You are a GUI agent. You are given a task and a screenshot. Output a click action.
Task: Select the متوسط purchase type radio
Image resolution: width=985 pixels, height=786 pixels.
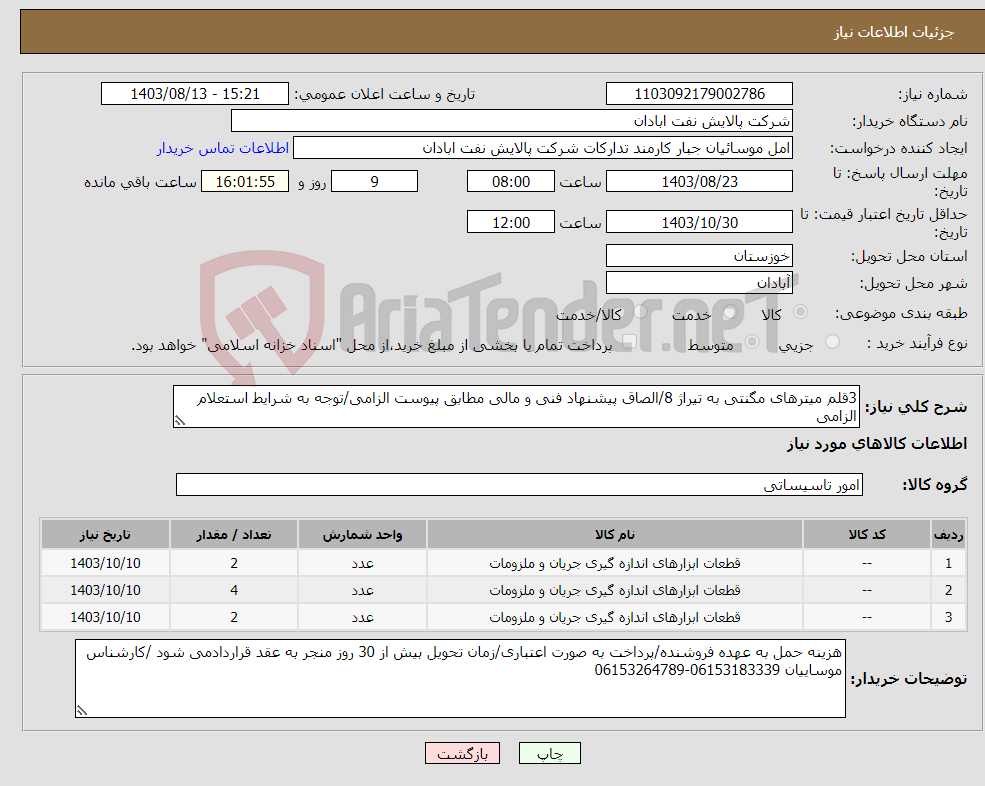pos(752,342)
